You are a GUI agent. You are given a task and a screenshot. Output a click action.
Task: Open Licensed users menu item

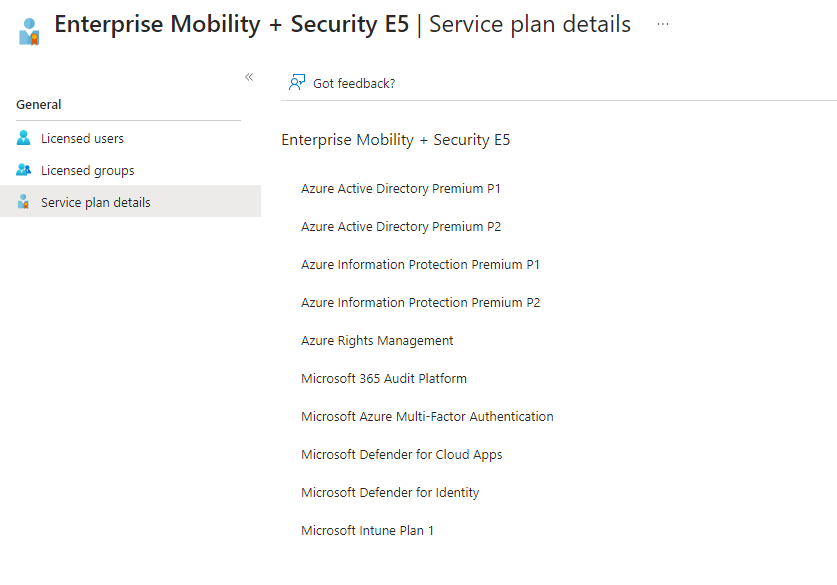[82, 139]
